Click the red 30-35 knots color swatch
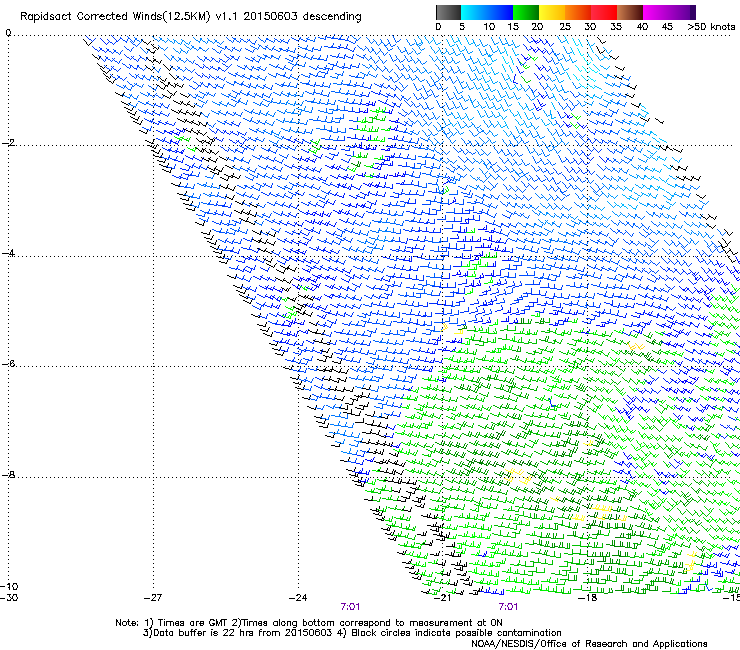This screenshot has height=650, width=740. (x=604, y=12)
